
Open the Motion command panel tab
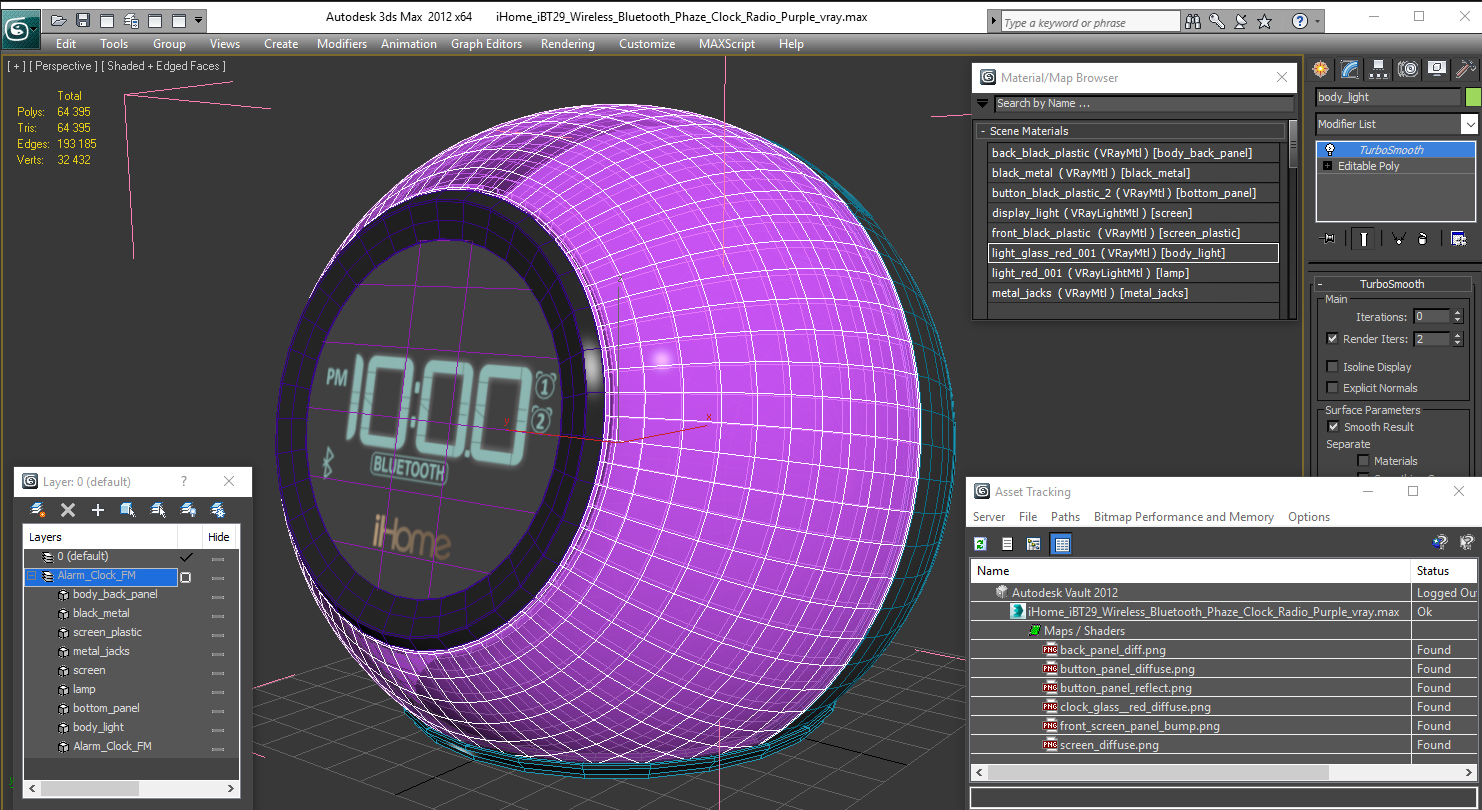coord(1408,69)
